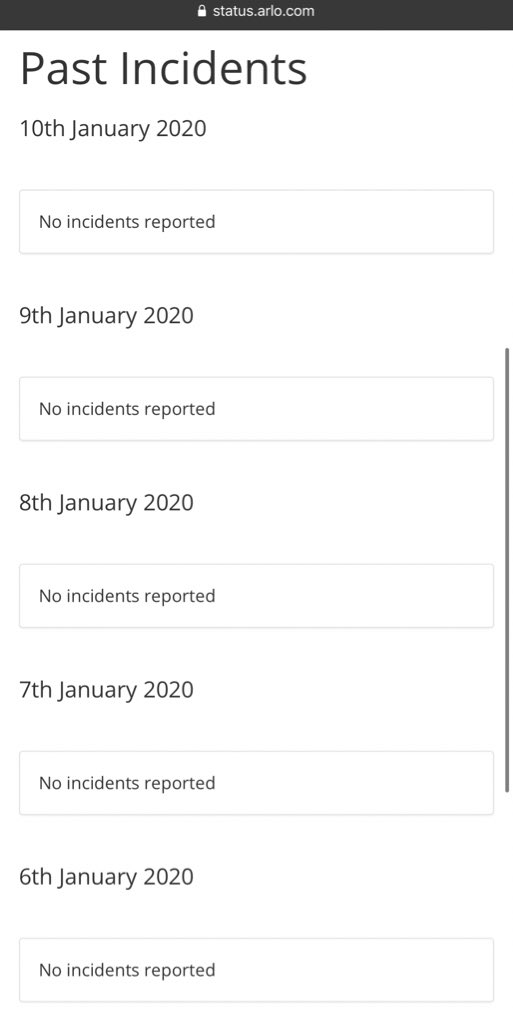Select the 10th January 2020 date heading
513x1024 pixels.
pyautogui.click(x=113, y=128)
